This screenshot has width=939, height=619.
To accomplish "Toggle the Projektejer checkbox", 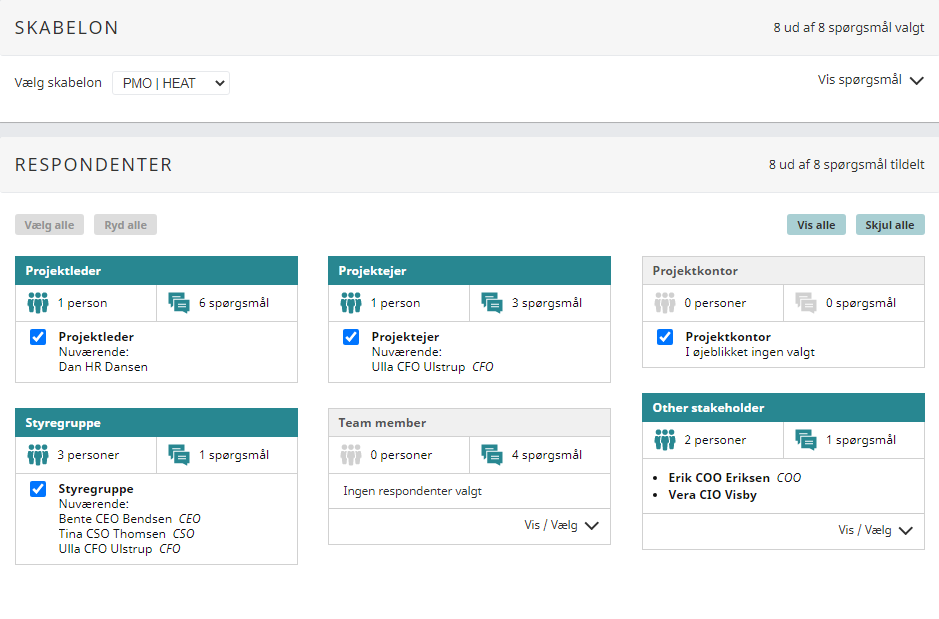I will pyautogui.click(x=351, y=338).
